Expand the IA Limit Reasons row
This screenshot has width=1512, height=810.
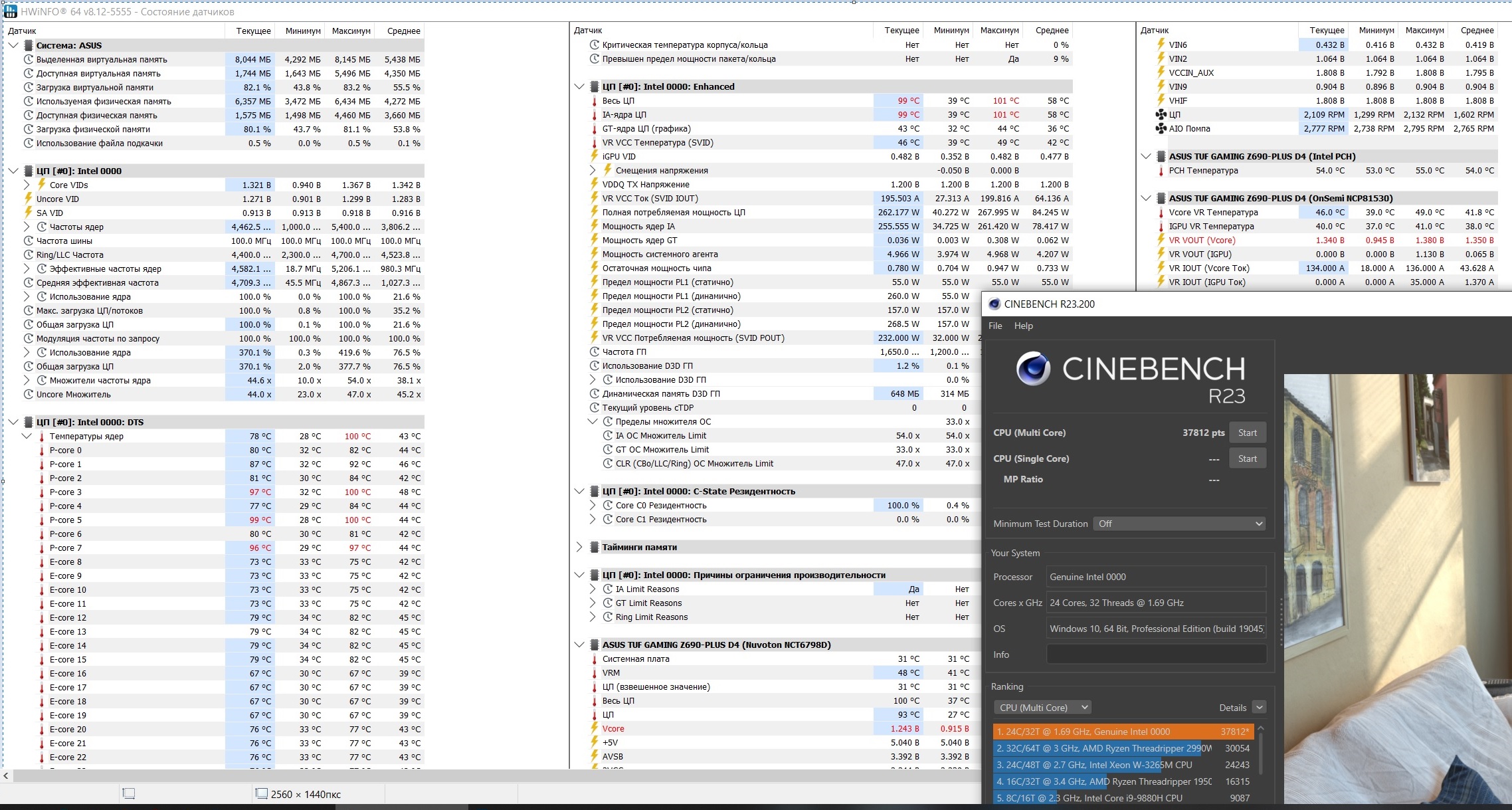point(593,589)
